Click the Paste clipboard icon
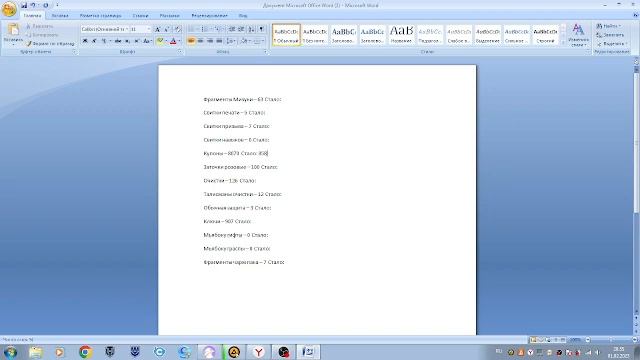Viewport: 640px width, 360px height. (13, 30)
